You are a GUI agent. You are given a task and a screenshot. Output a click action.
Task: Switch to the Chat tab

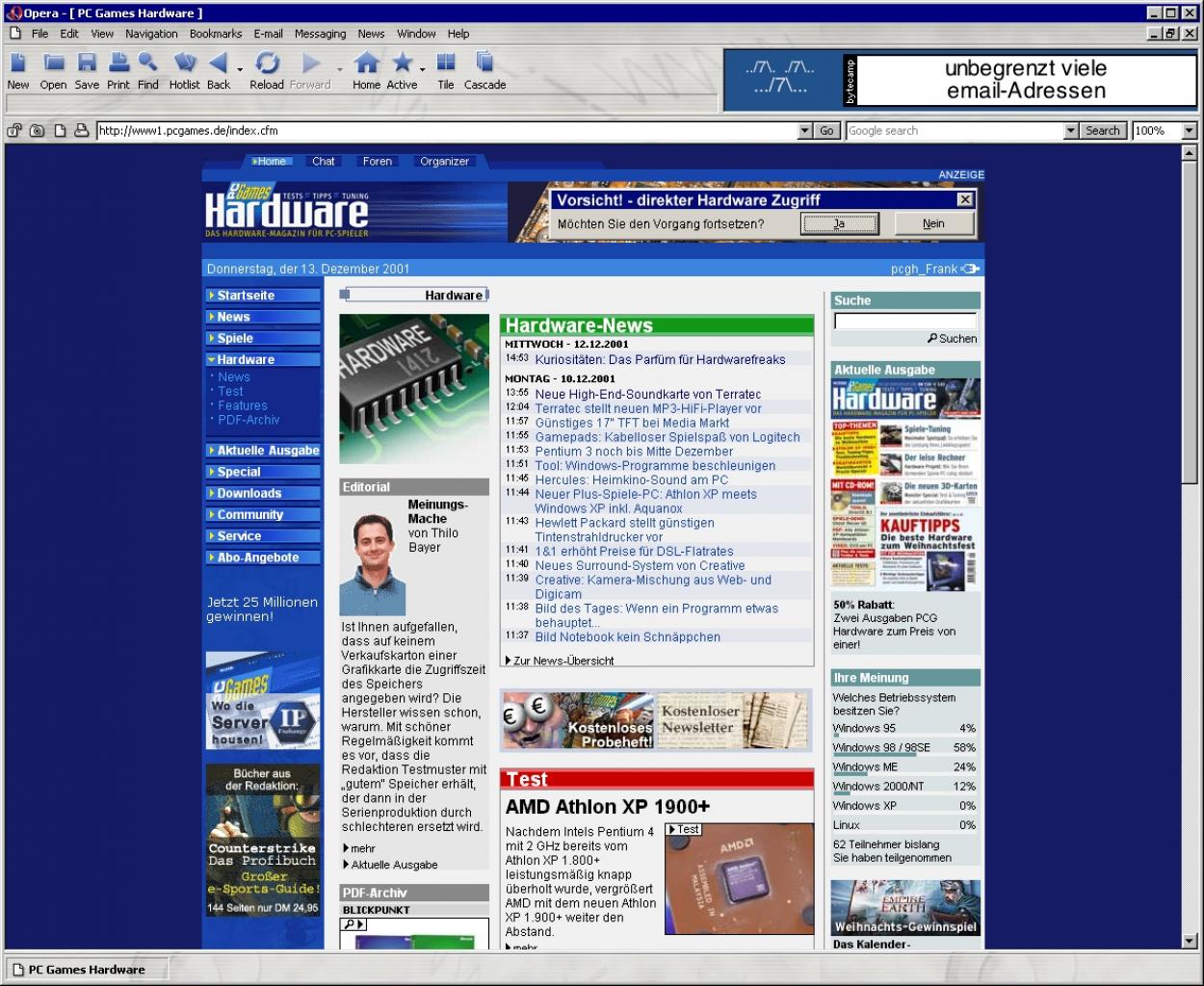coord(324,162)
